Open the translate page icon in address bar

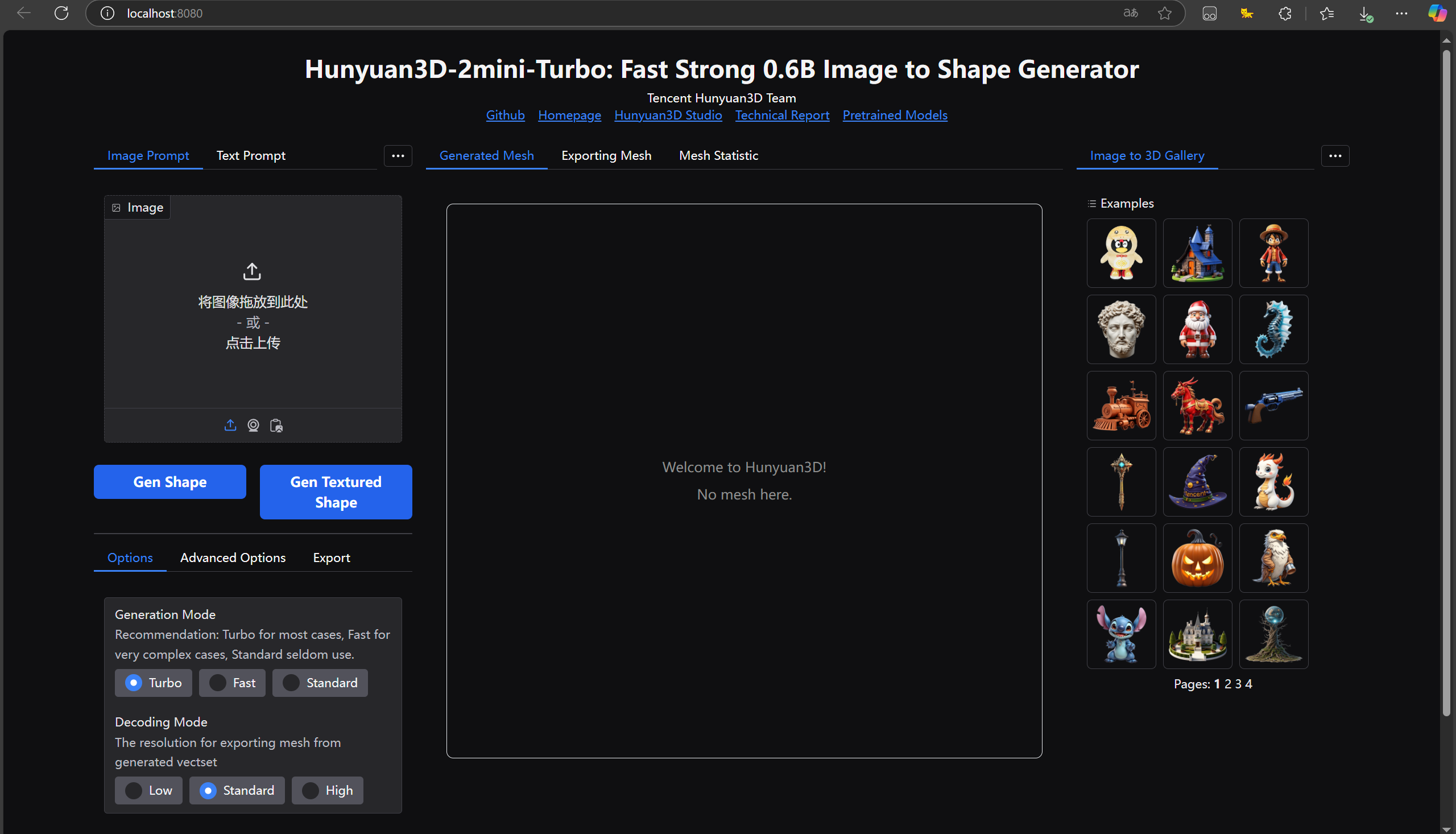tap(1130, 13)
